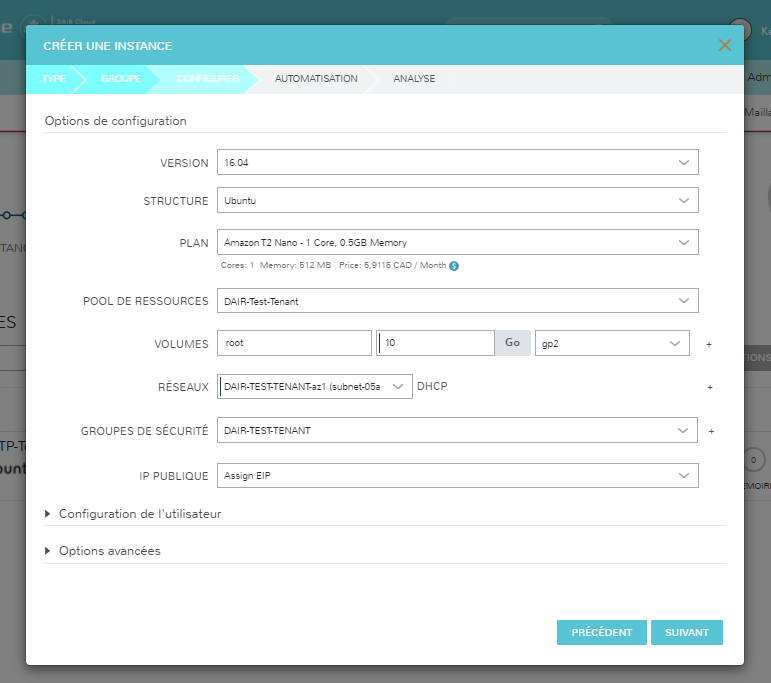The height and width of the screenshot is (683, 771).
Task: Open the IP PUBLIQUE Assign EIP dropdown
Action: coord(457,476)
